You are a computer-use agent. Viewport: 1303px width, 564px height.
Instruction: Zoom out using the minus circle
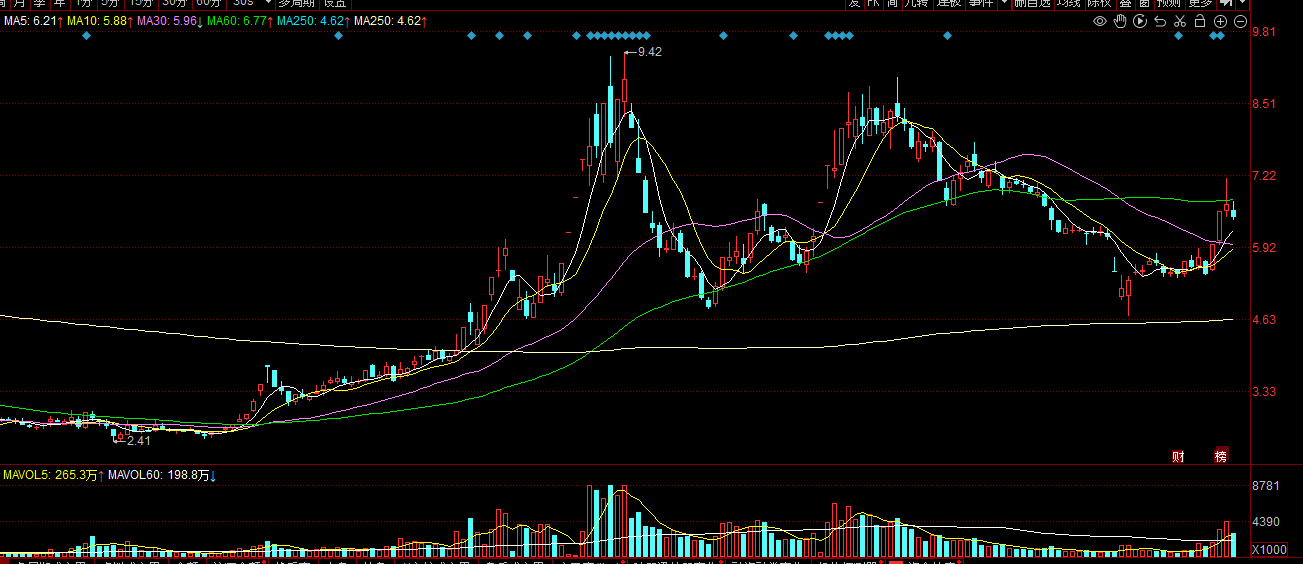[1241, 21]
